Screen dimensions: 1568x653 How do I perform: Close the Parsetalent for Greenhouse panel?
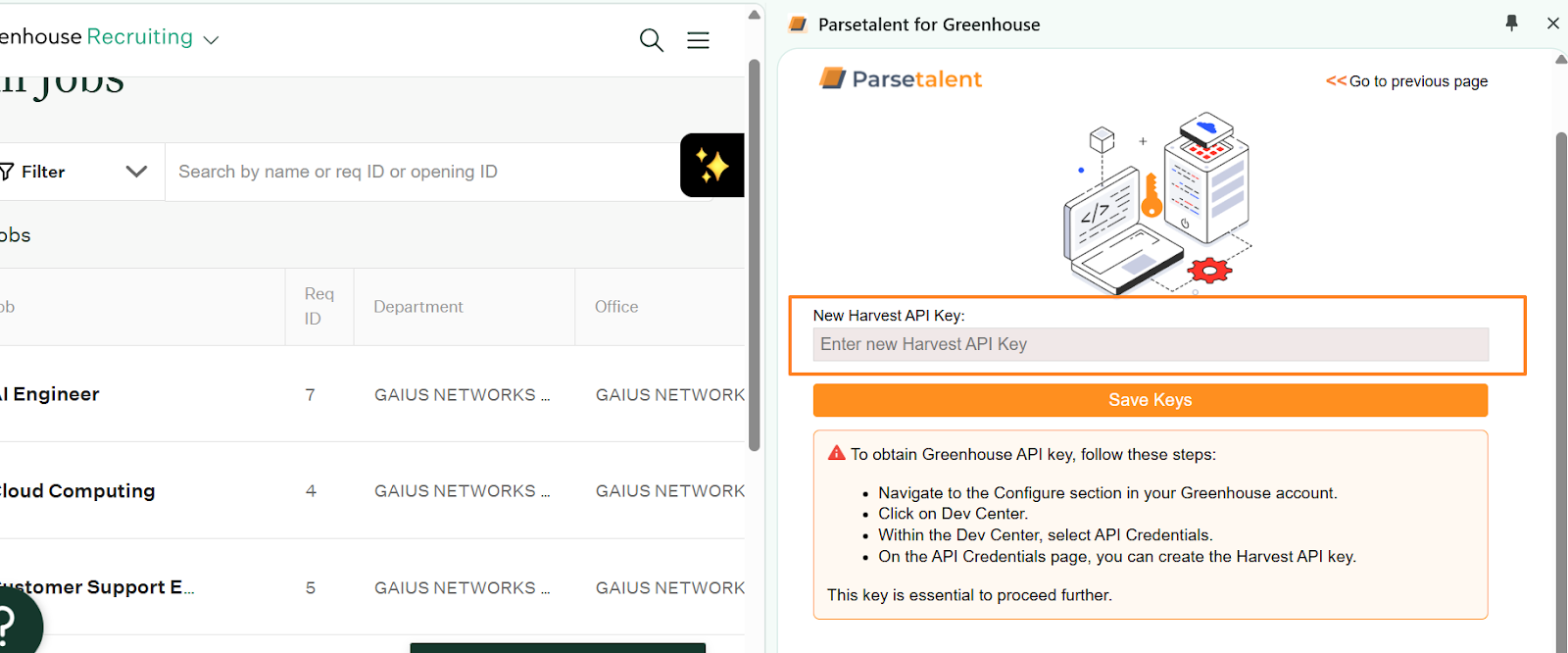[1553, 23]
